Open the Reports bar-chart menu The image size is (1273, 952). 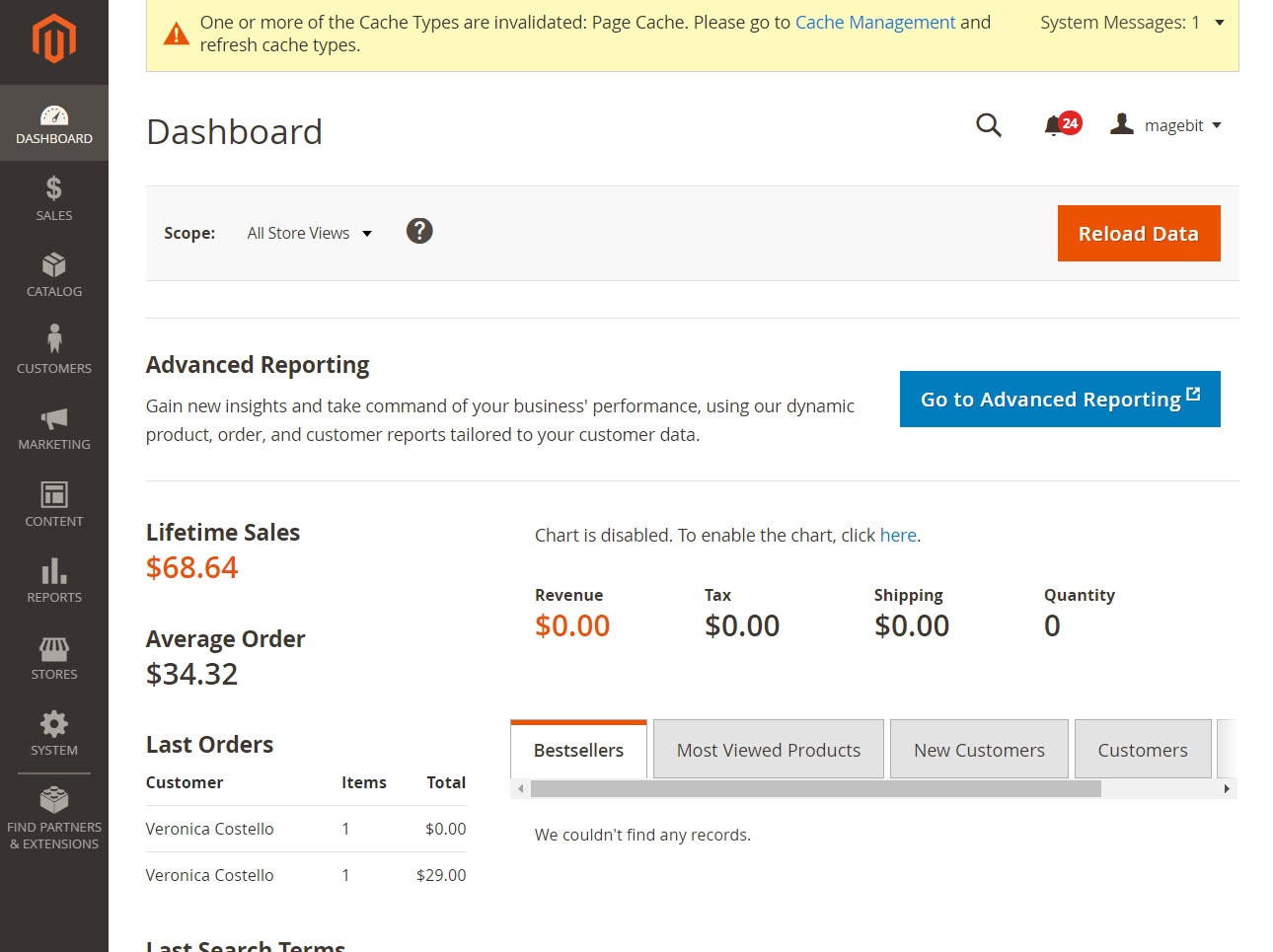[x=54, y=581]
